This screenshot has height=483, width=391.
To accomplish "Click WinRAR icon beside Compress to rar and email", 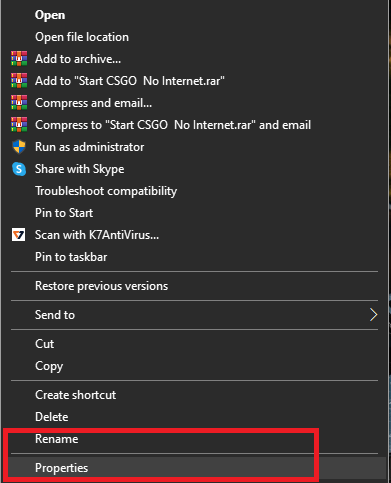I will [19, 125].
